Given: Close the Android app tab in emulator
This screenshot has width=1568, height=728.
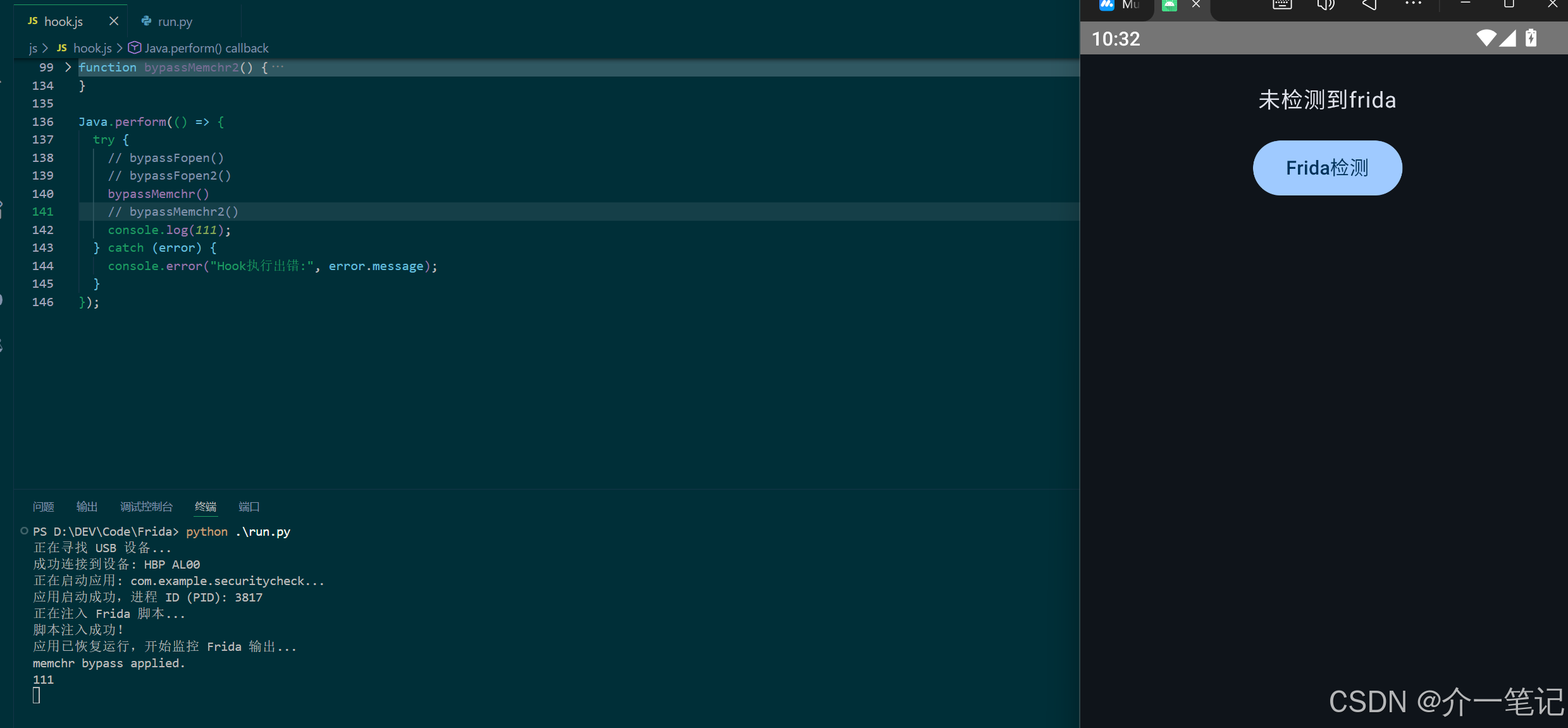Looking at the screenshot, I should click(1196, 4).
